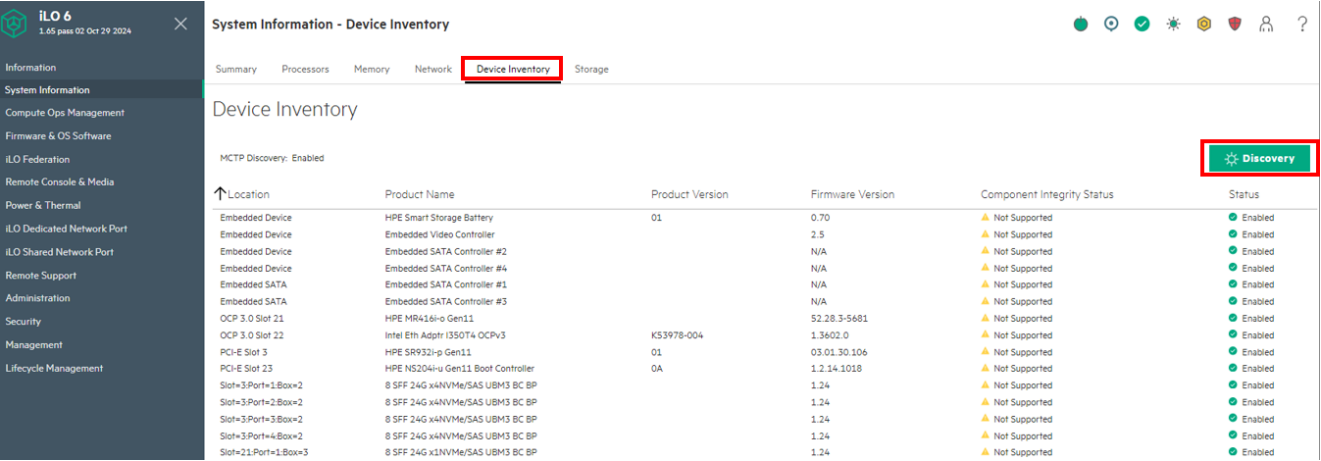
Task: Click the Slot=3:Port=1:Box=2 location cell
Action: coord(261,385)
